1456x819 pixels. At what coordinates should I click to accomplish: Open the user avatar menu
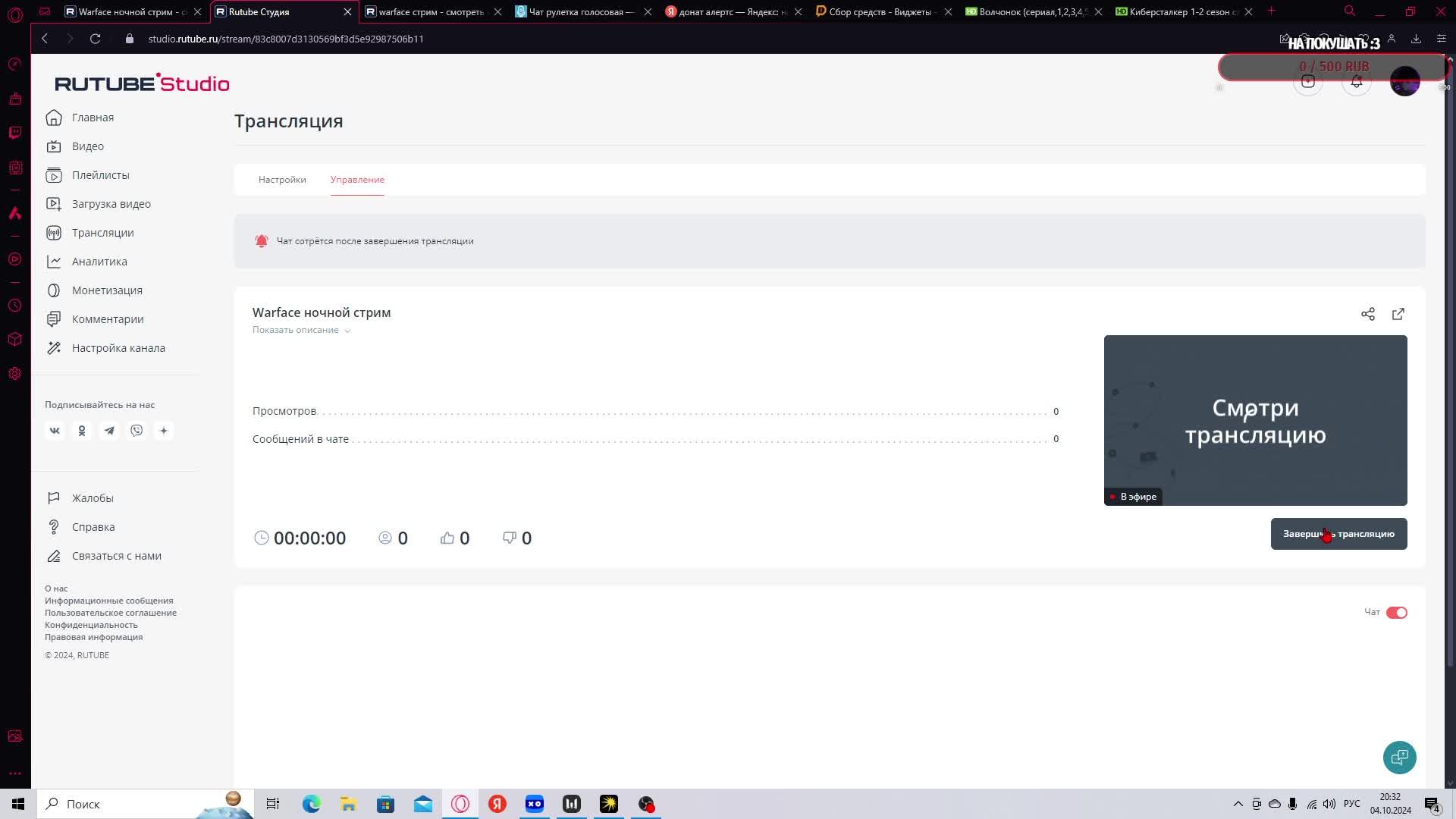[x=1404, y=81]
